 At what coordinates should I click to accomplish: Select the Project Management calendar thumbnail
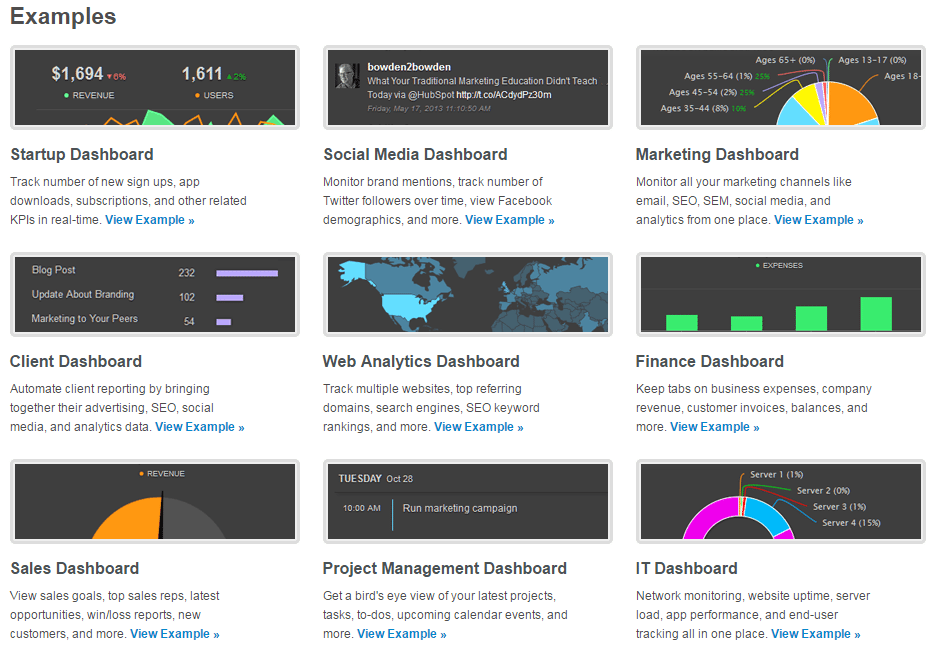(467, 501)
